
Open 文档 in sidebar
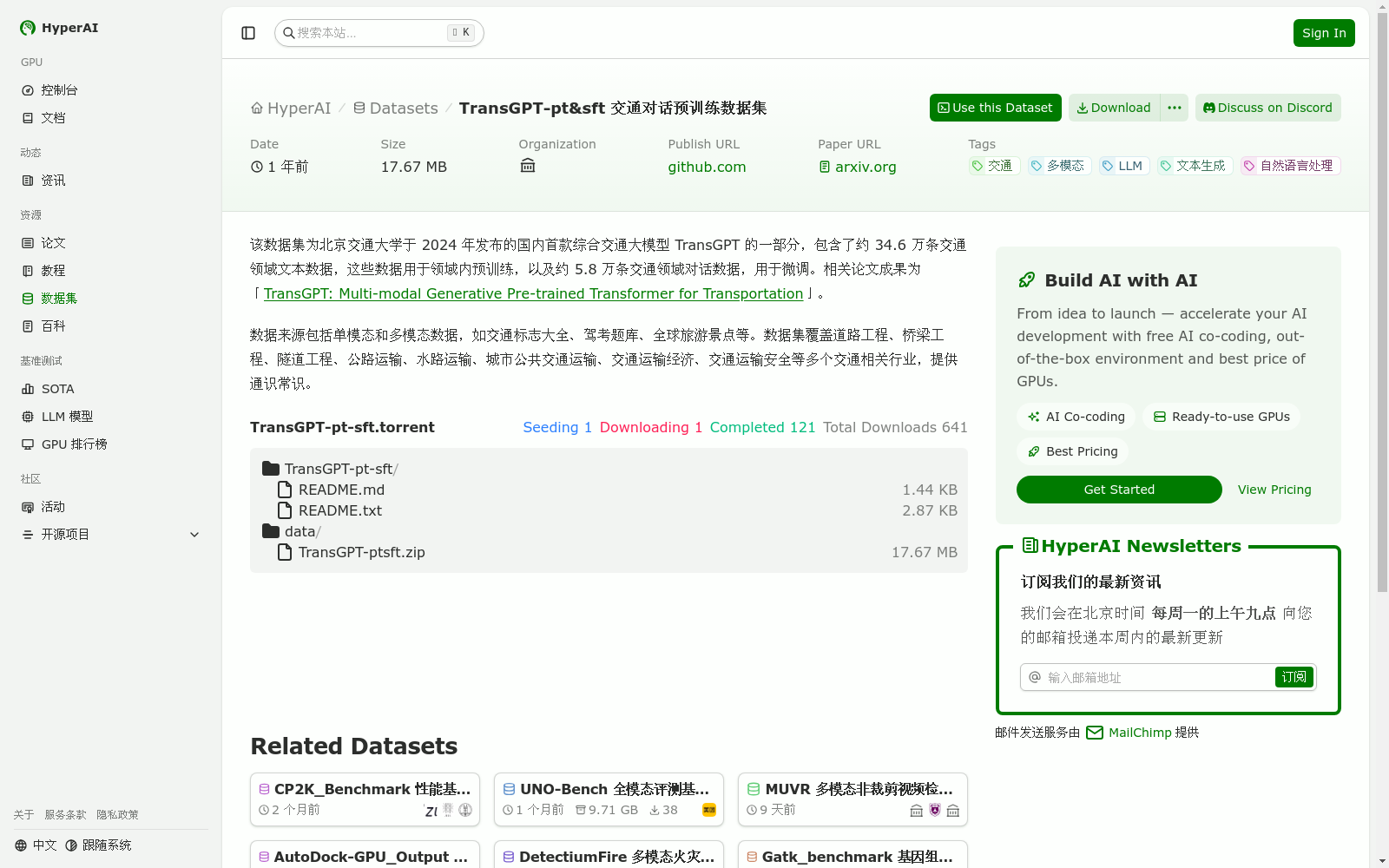[x=110, y=118]
